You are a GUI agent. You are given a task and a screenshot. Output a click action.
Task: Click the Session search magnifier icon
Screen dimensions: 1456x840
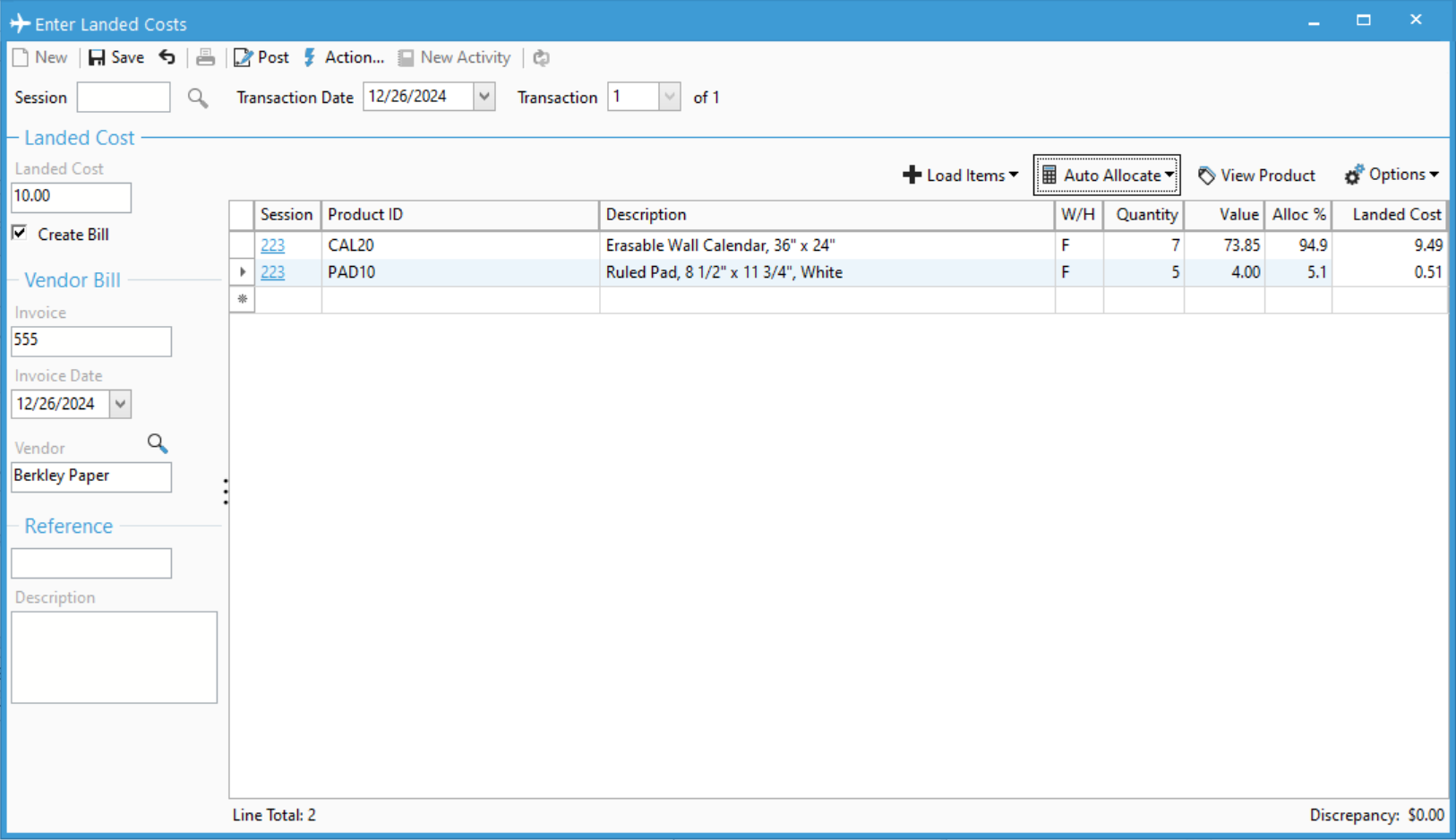pyautogui.click(x=198, y=98)
